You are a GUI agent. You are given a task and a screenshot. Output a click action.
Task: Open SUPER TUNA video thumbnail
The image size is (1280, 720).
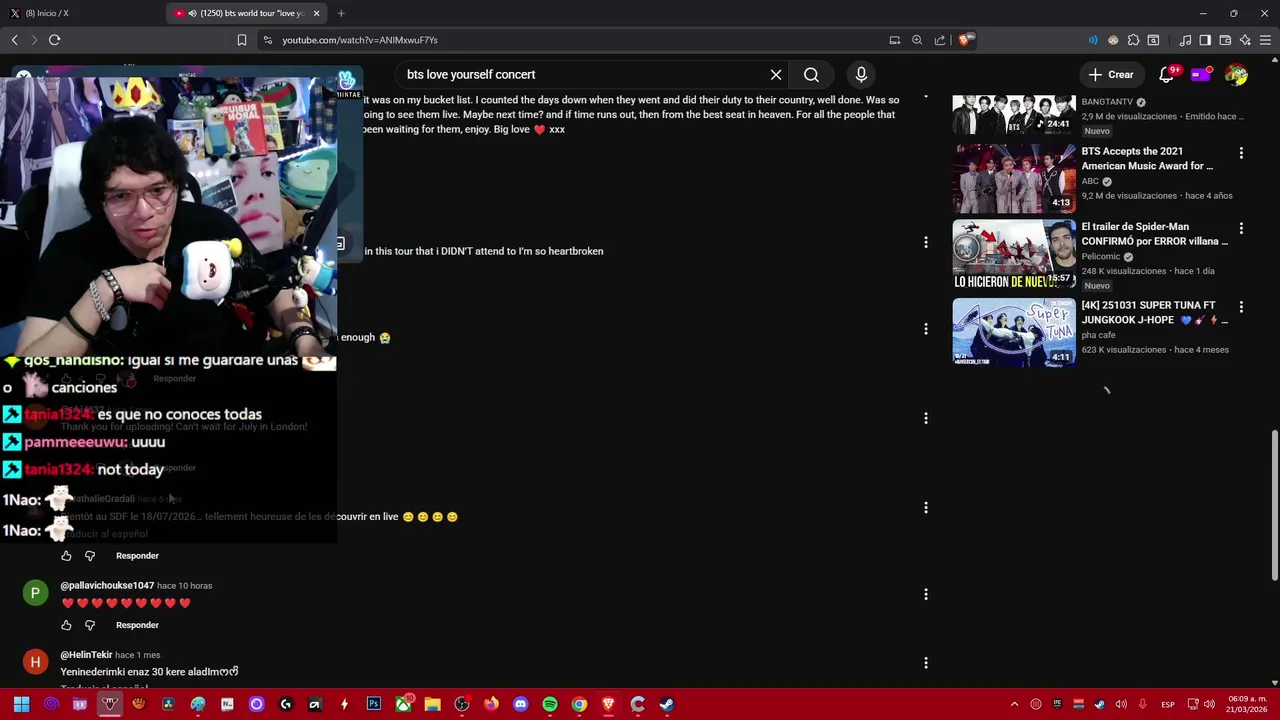(1014, 332)
